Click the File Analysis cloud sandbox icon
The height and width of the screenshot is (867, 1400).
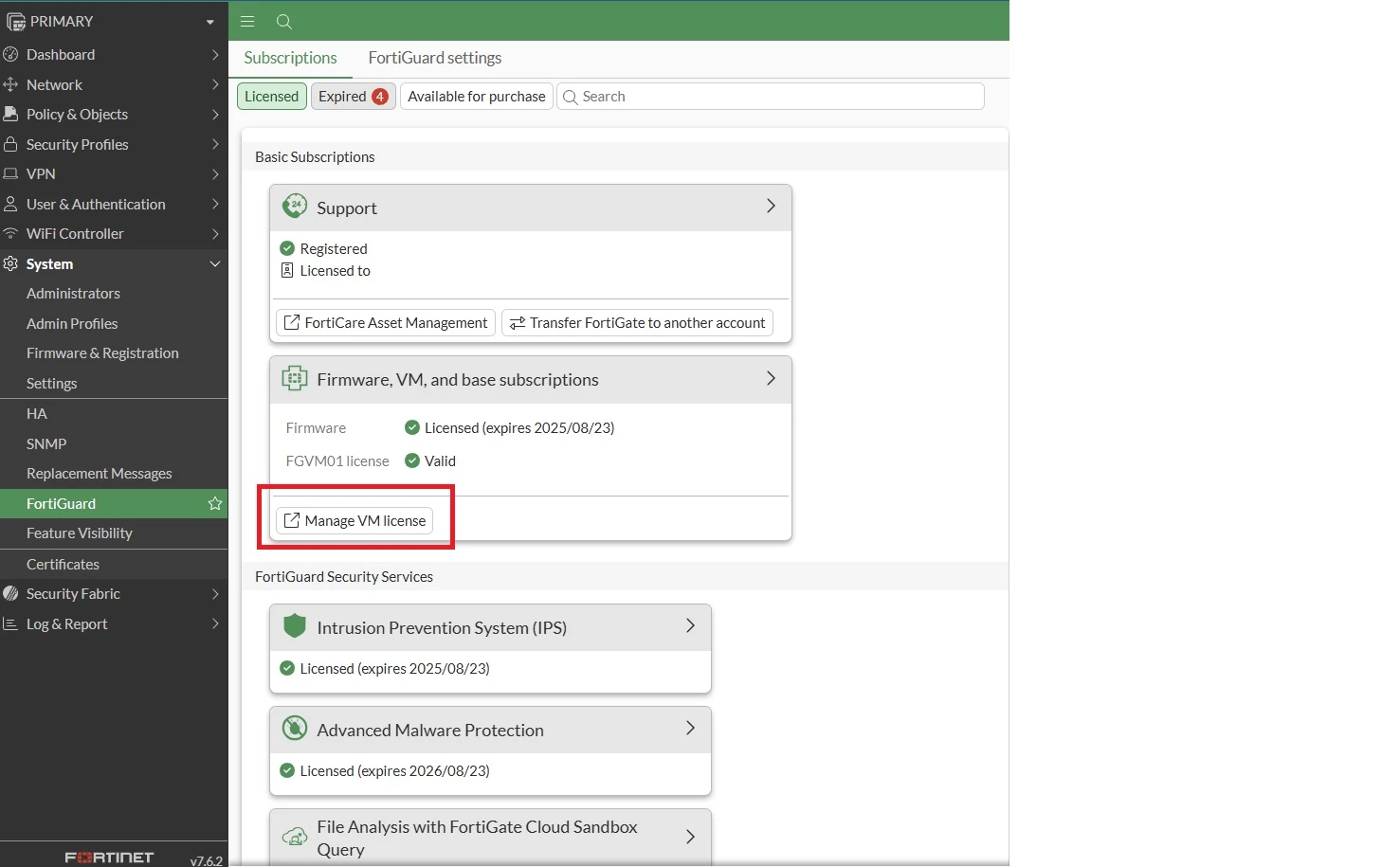pyautogui.click(x=295, y=837)
